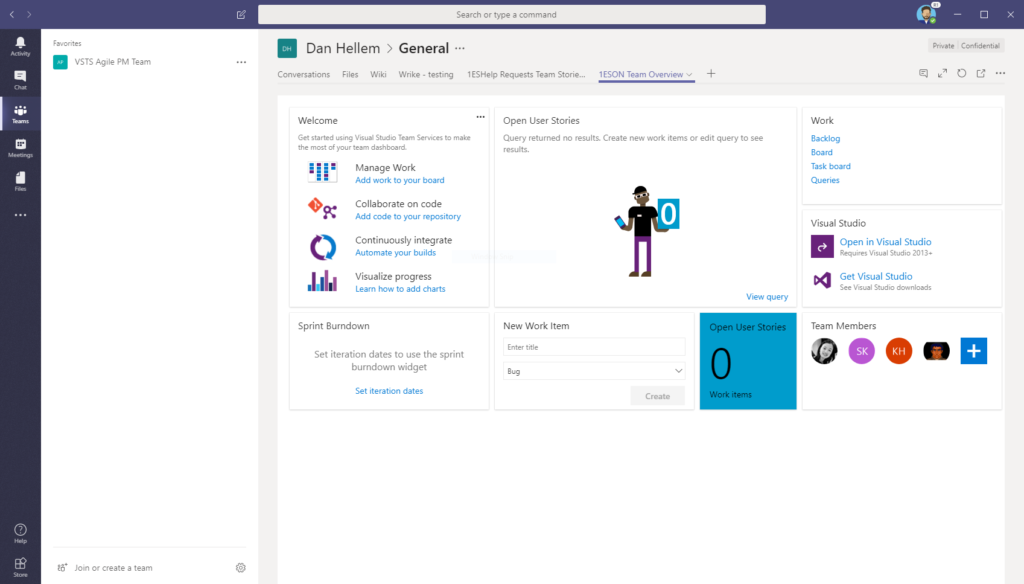
Task: Click the Enter title input field
Action: pyautogui.click(x=594, y=347)
